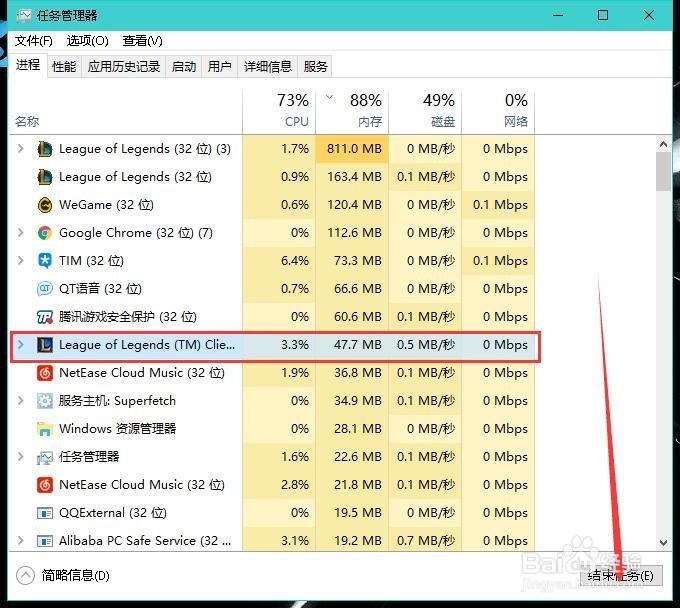This screenshot has height=608, width=680.
Task: Click the Task Manager title bar icon
Action: (x=24, y=16)
